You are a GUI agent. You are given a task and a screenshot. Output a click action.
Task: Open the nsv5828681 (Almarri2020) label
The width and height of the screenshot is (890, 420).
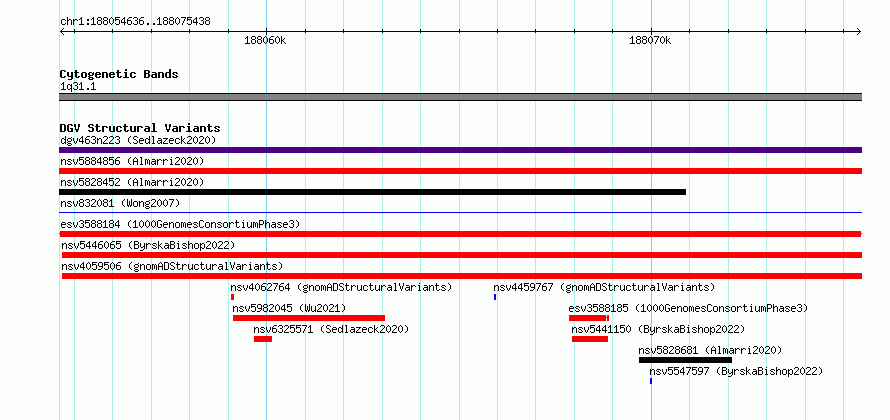pos(710,350)
